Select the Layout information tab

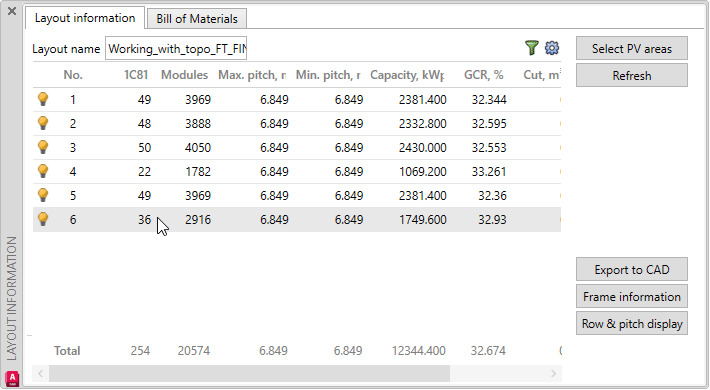(x=85, y=18)
